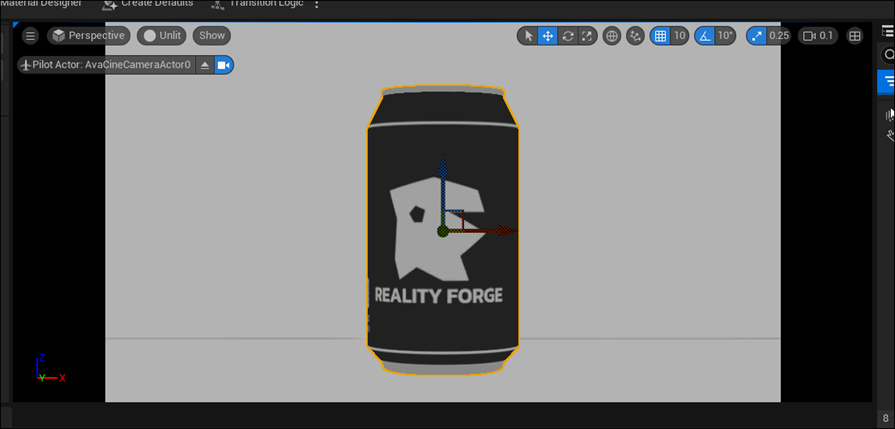Toggle the camera view for the piloted actor
This screenshot has height=429, width=895.
(x=223, y=65)
